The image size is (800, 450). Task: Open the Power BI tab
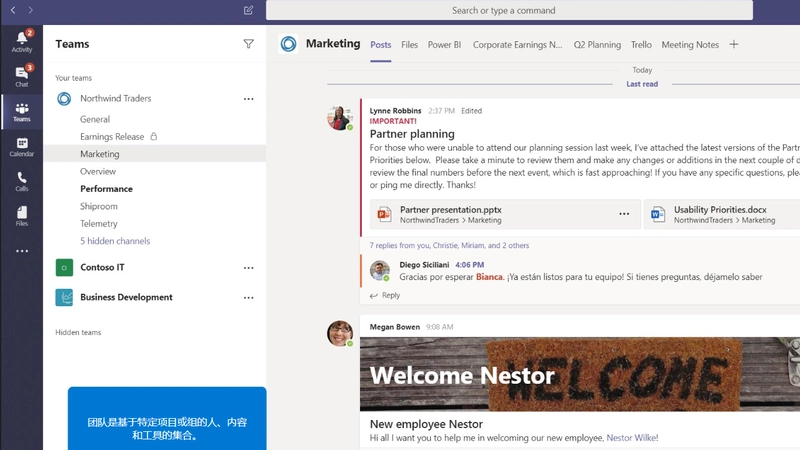pos(444,45)
